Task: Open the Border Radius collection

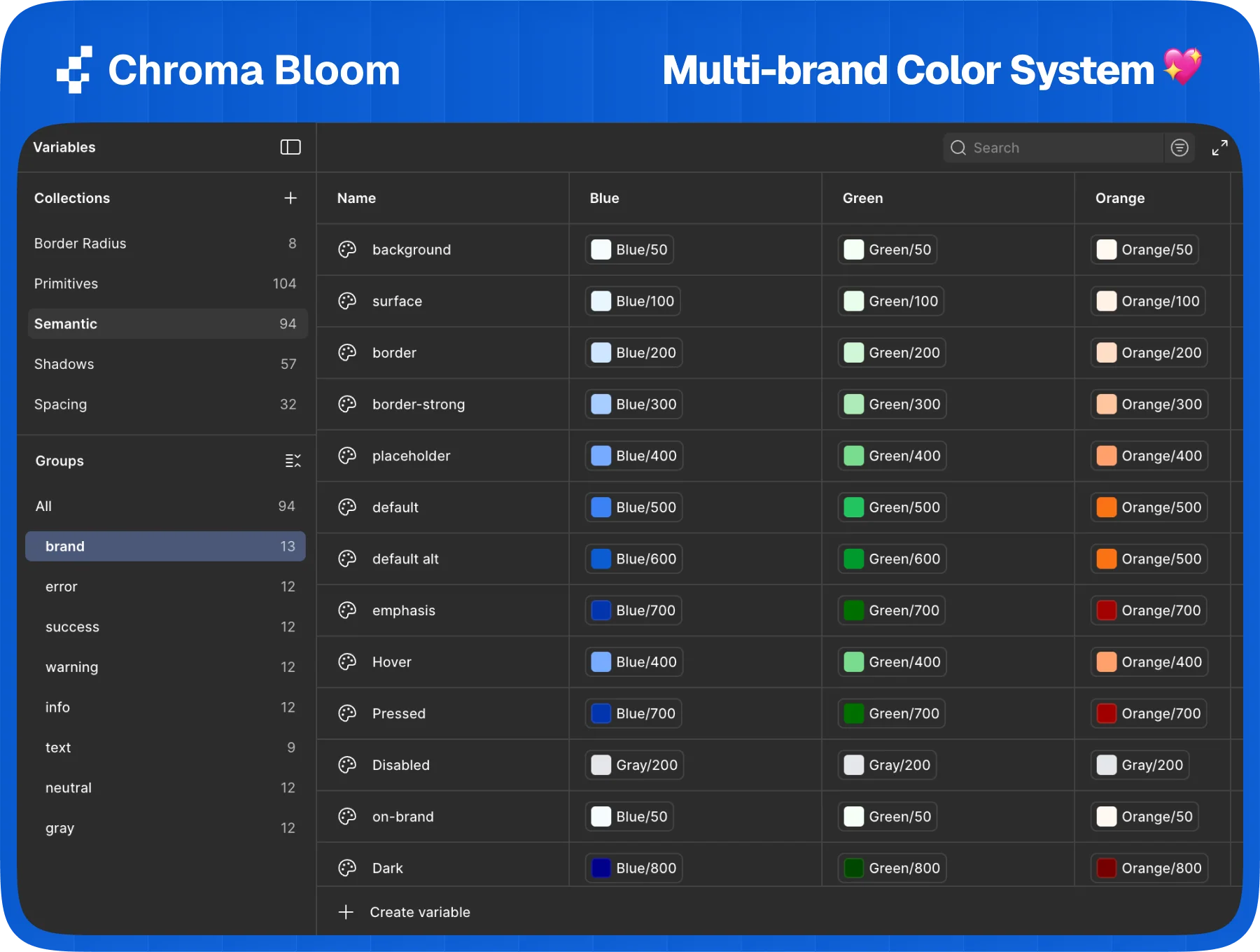Action: pos(167,244)
